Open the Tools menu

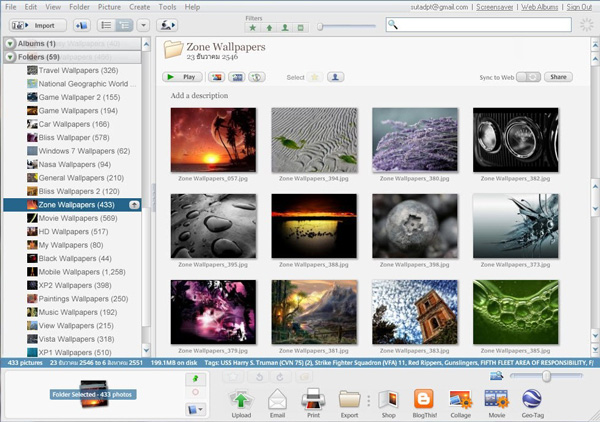click(167, 7)
